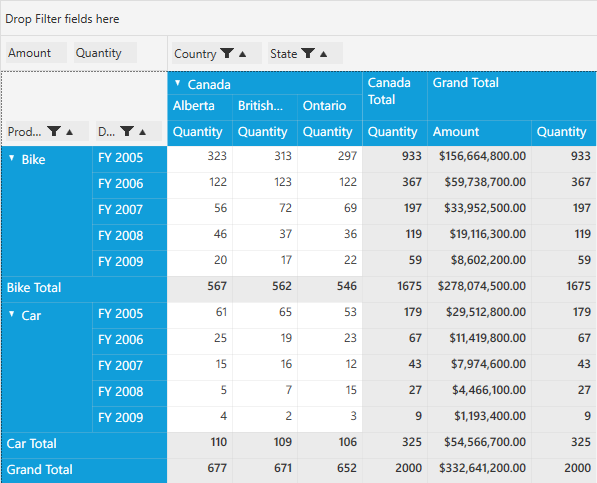
Task: Click the cell with value 313
Action: pos(265,159)
